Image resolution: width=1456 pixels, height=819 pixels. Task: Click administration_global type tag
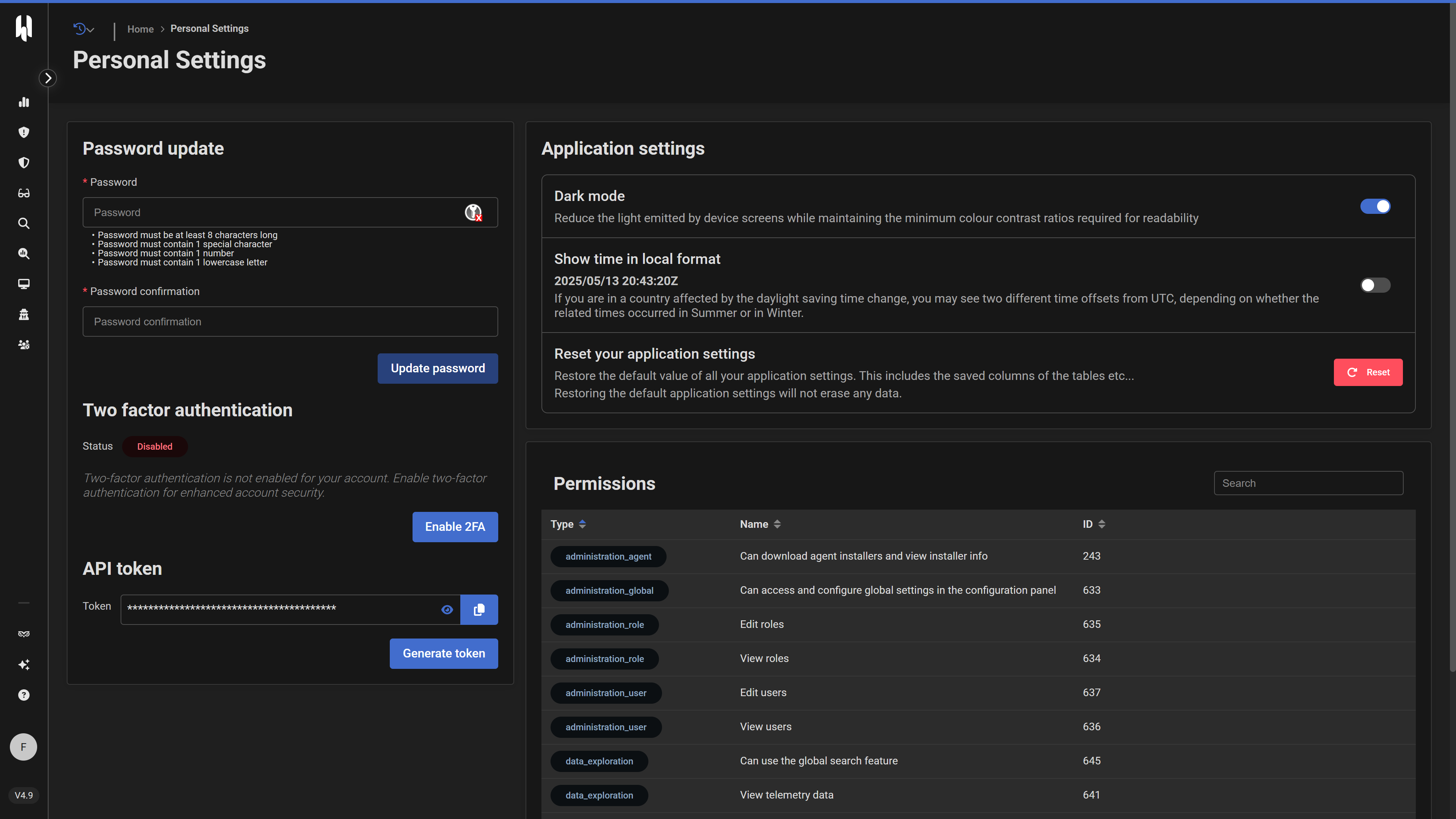click(x=609, y=591)
